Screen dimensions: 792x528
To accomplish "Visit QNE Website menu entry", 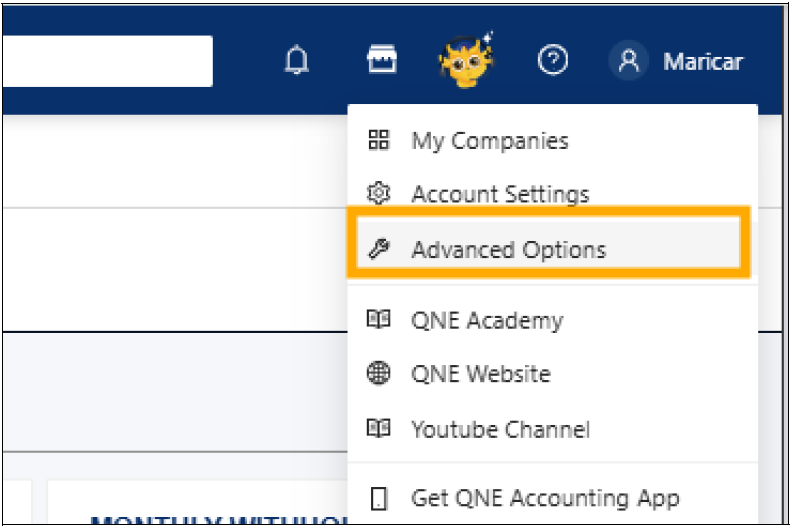I will point(553,373).
